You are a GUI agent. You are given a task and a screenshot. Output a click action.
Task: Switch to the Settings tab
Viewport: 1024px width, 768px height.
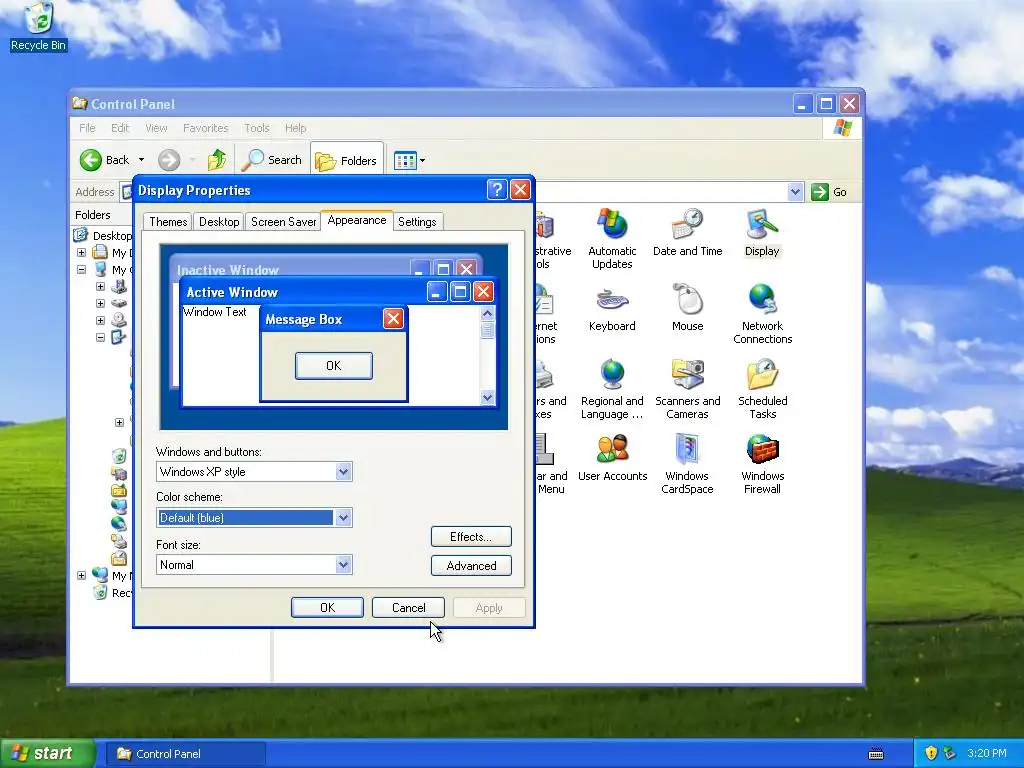pos(417,222)
